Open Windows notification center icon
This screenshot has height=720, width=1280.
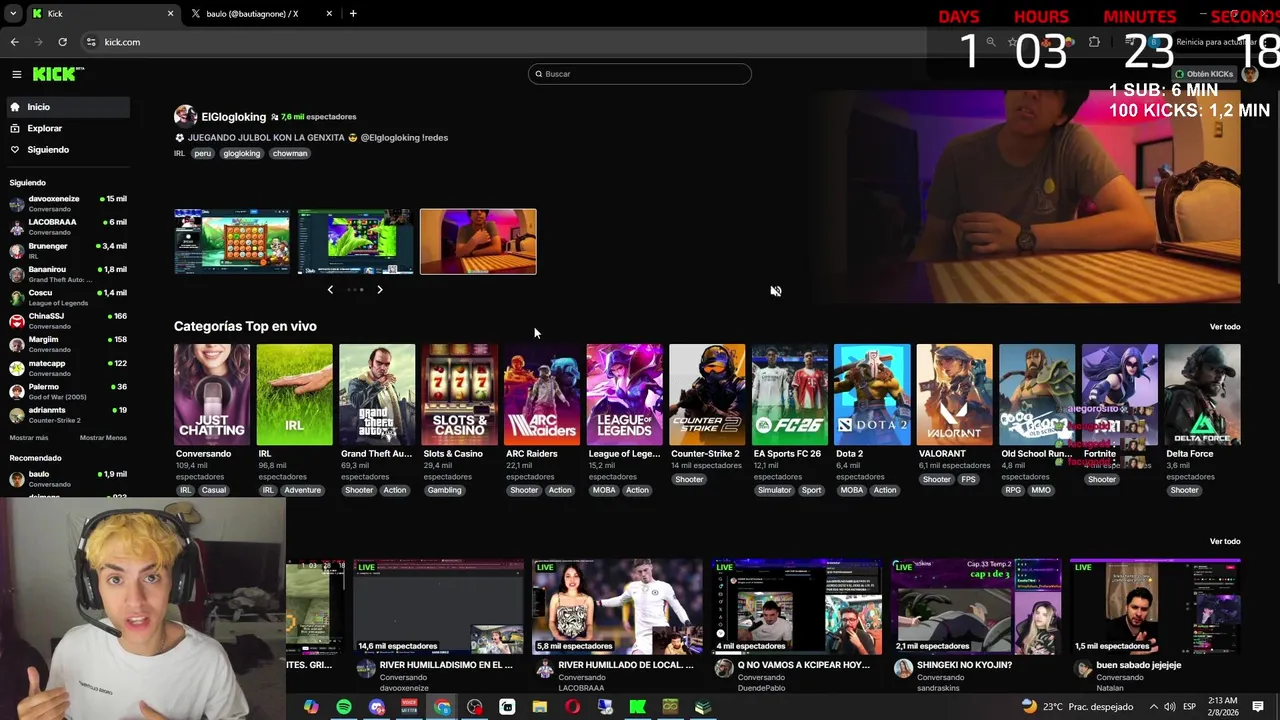pos(1258,707)
